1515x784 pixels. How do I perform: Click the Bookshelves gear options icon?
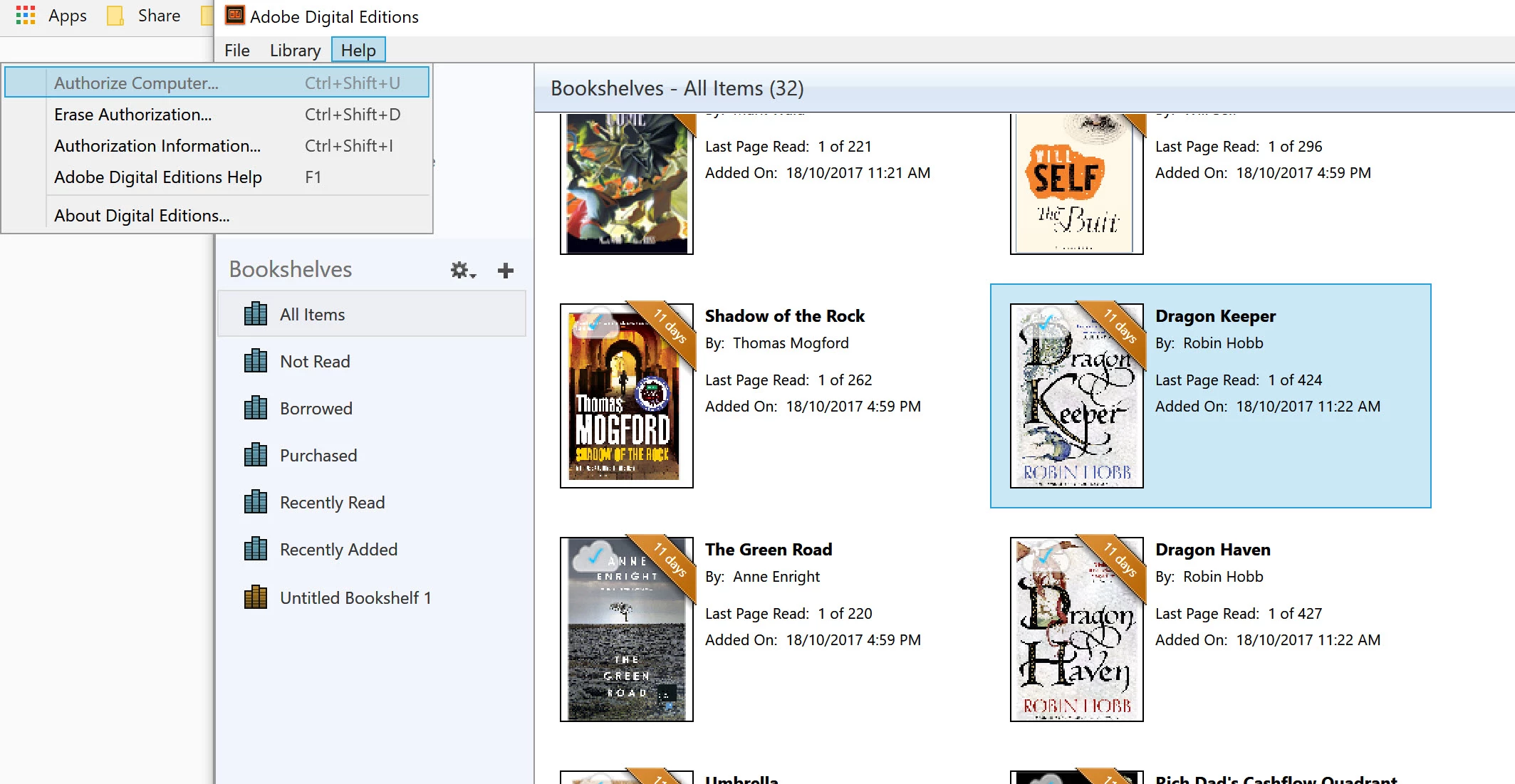[x=462, y=271]
